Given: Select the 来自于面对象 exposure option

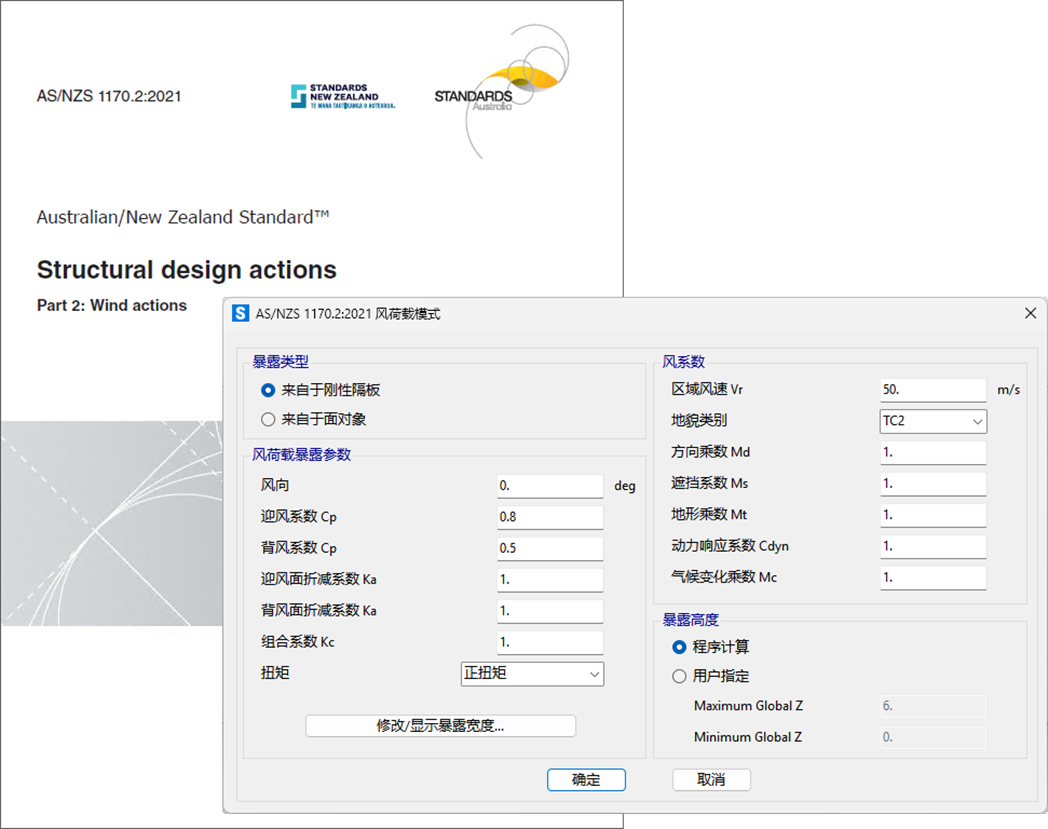Looking at the screenshot, I should coord(268,419).
